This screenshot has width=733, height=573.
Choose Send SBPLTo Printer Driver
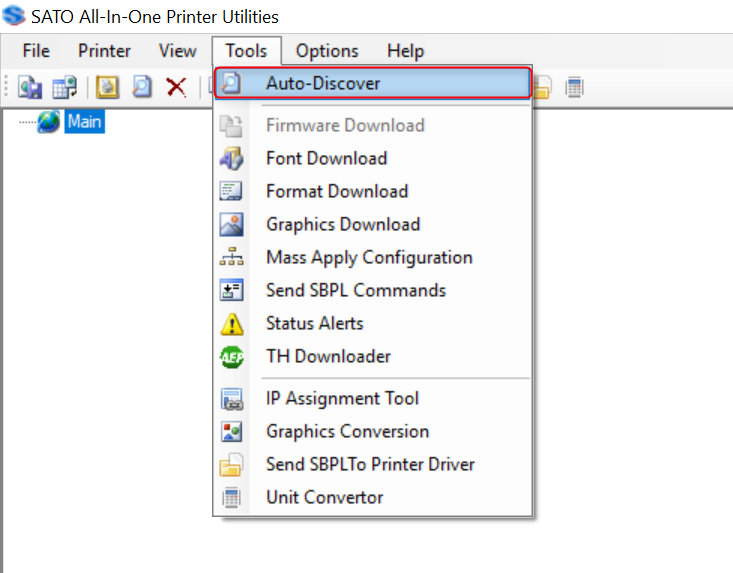[370, 464]
